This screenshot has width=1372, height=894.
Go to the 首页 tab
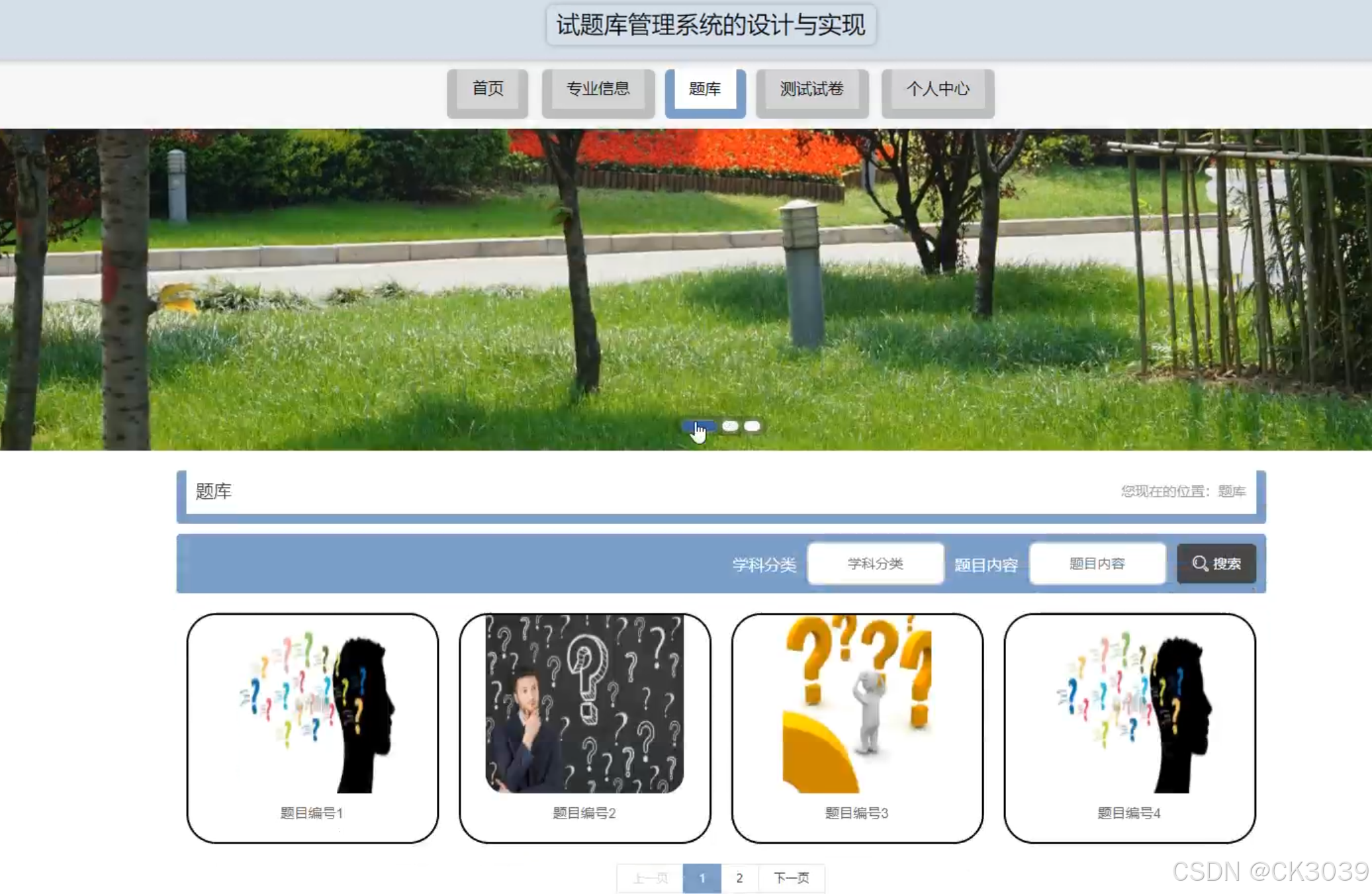(487, 89)
